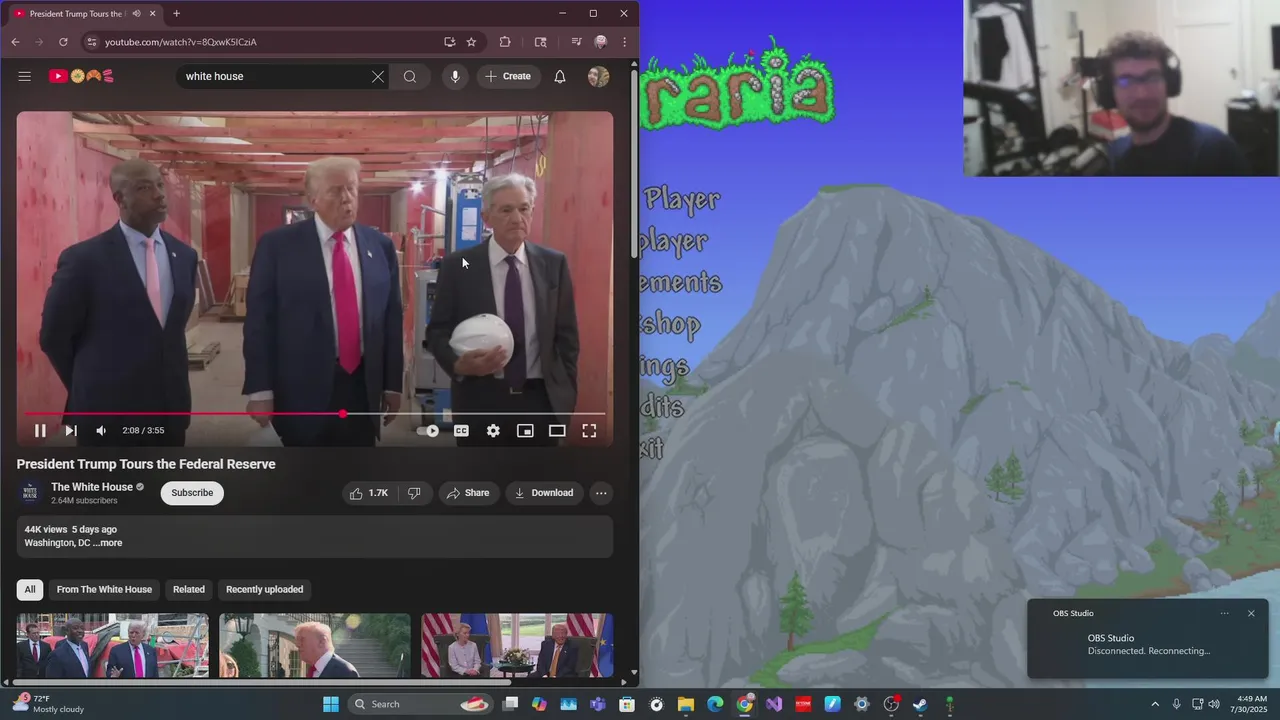This screenshot has width=1280, height=720.
Task: Click The White House channel avatar
Action: pyautogui.click(x=30, y=493)
